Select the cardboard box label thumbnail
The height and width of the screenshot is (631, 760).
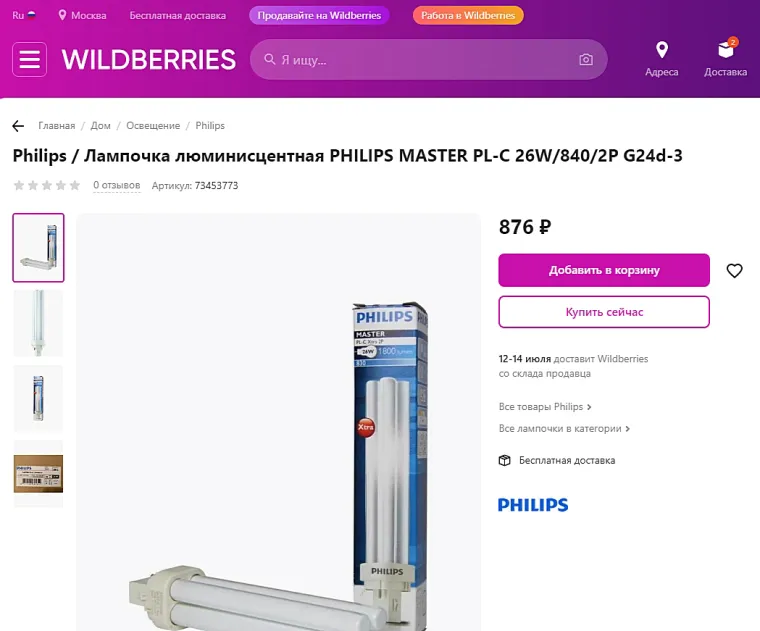pyautogui.click(x=38, y=474)
